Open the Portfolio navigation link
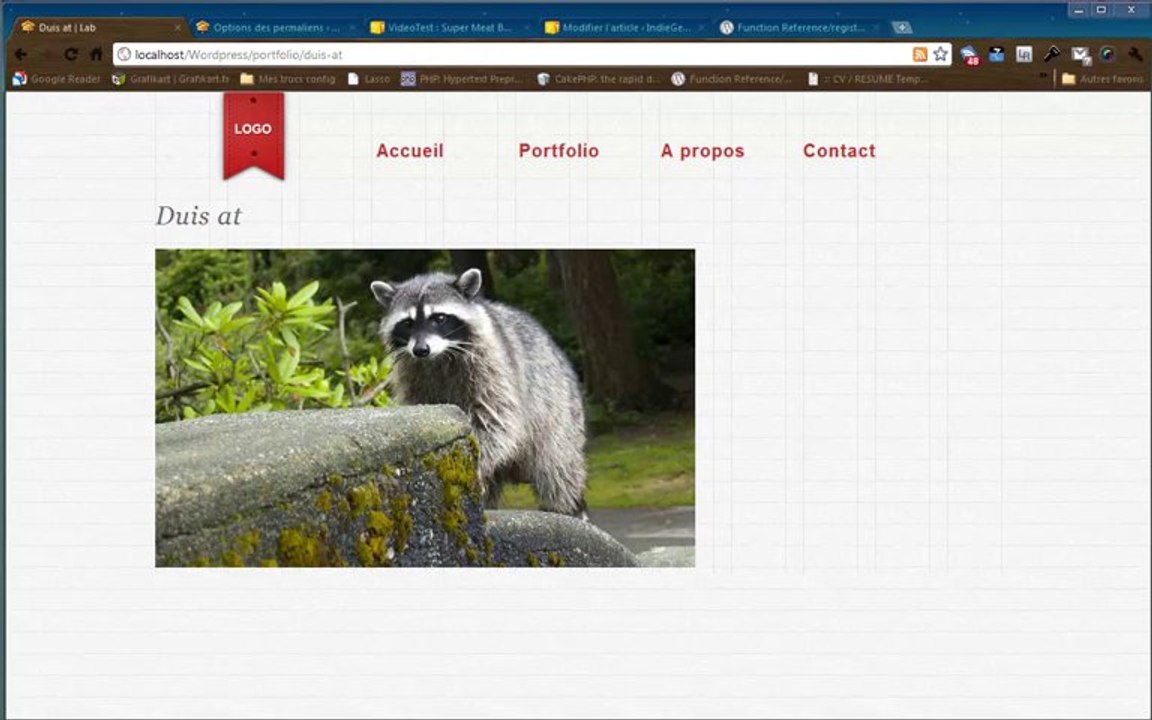The image size is (1152, 720). tap(558, 151)
